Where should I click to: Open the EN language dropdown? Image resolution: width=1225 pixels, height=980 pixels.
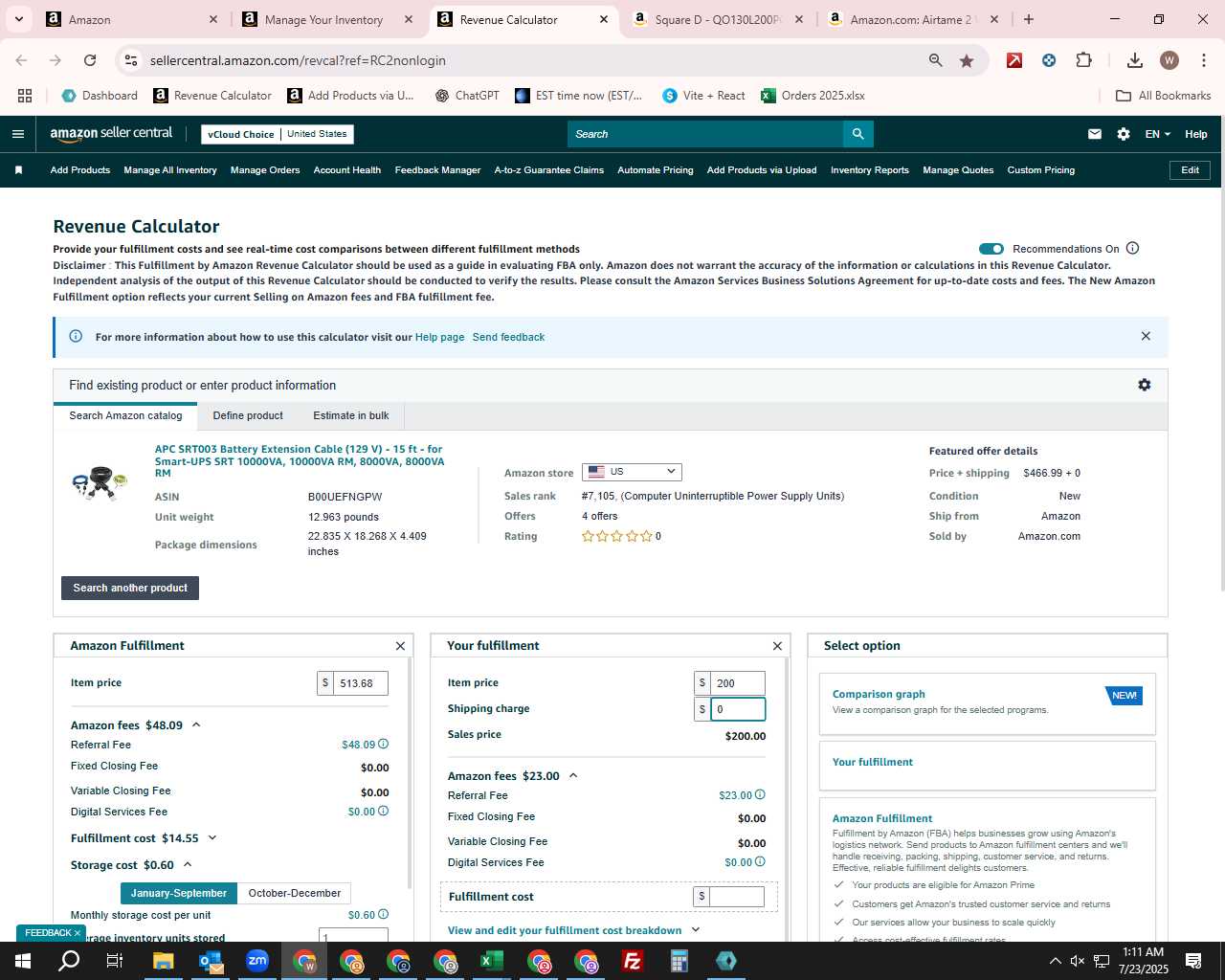coord(1157,134)
